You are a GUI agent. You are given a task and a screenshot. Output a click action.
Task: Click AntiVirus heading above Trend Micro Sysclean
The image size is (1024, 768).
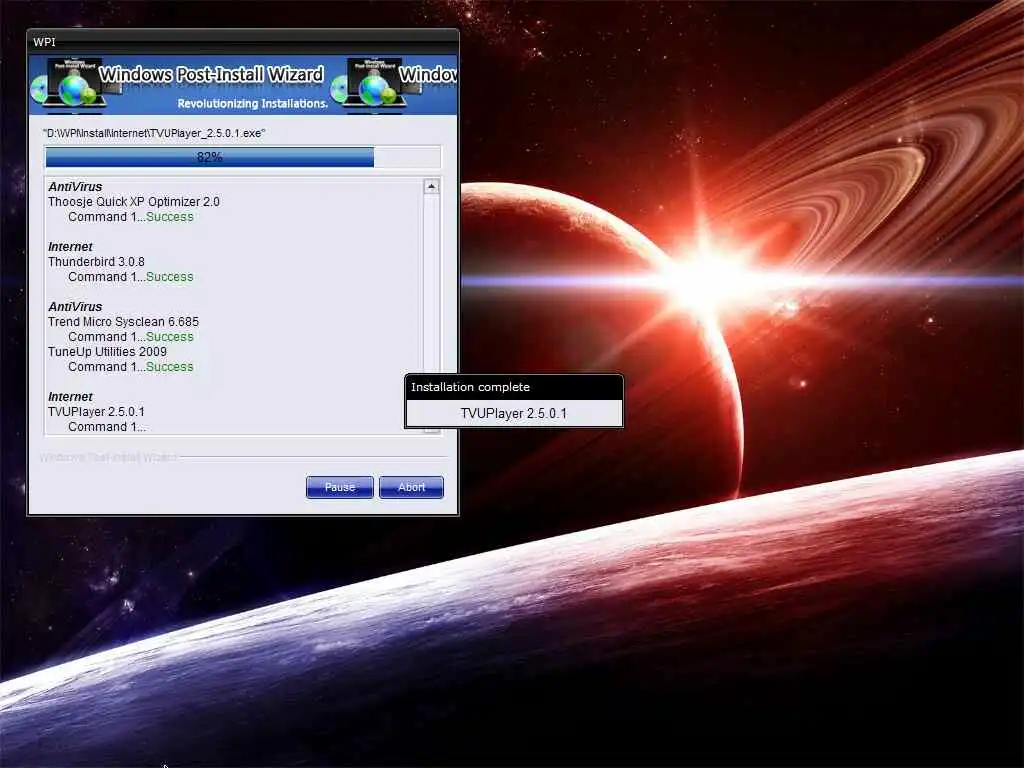point(75,307)
